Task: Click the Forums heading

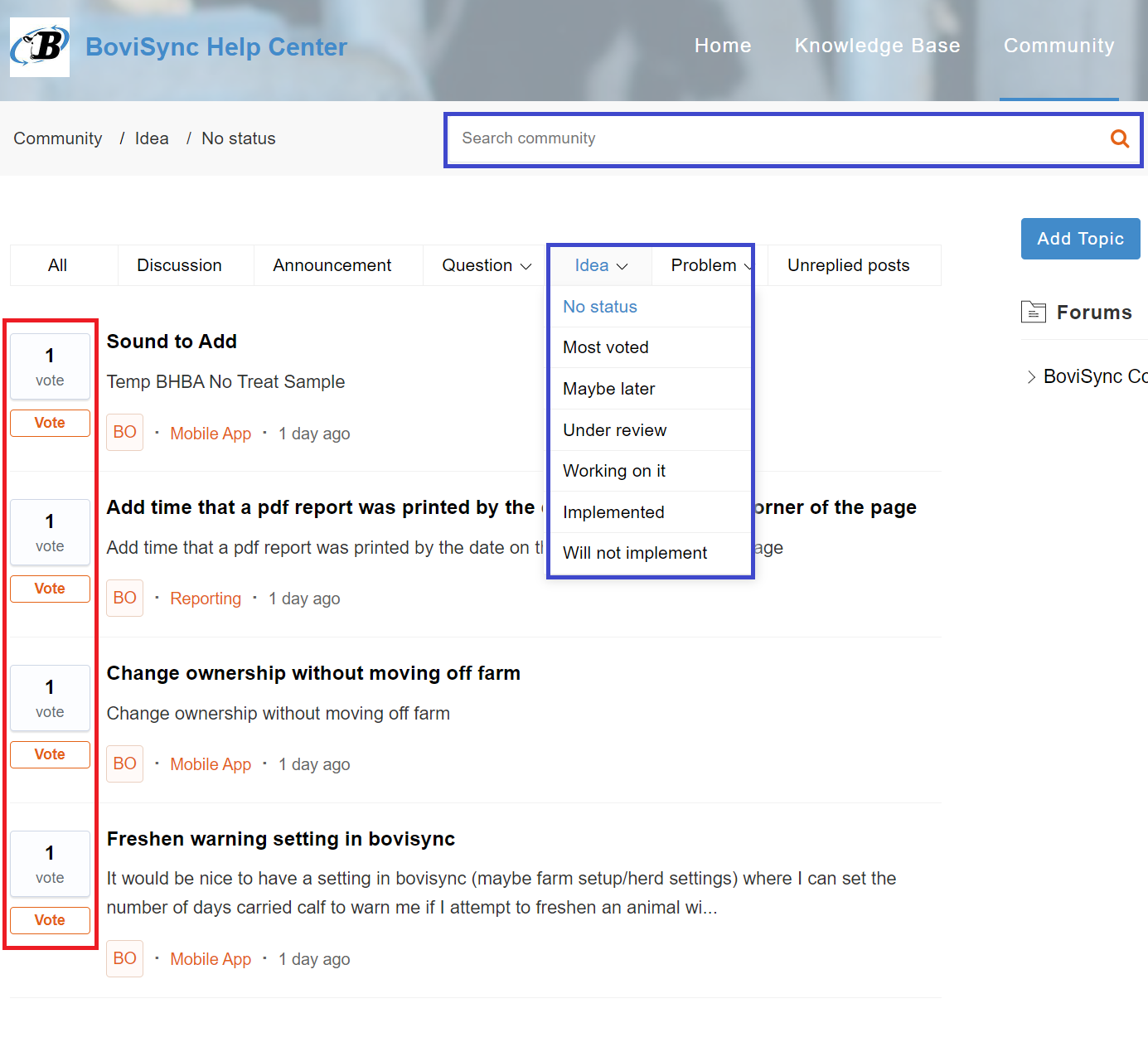Action: tap(1094, 313)
